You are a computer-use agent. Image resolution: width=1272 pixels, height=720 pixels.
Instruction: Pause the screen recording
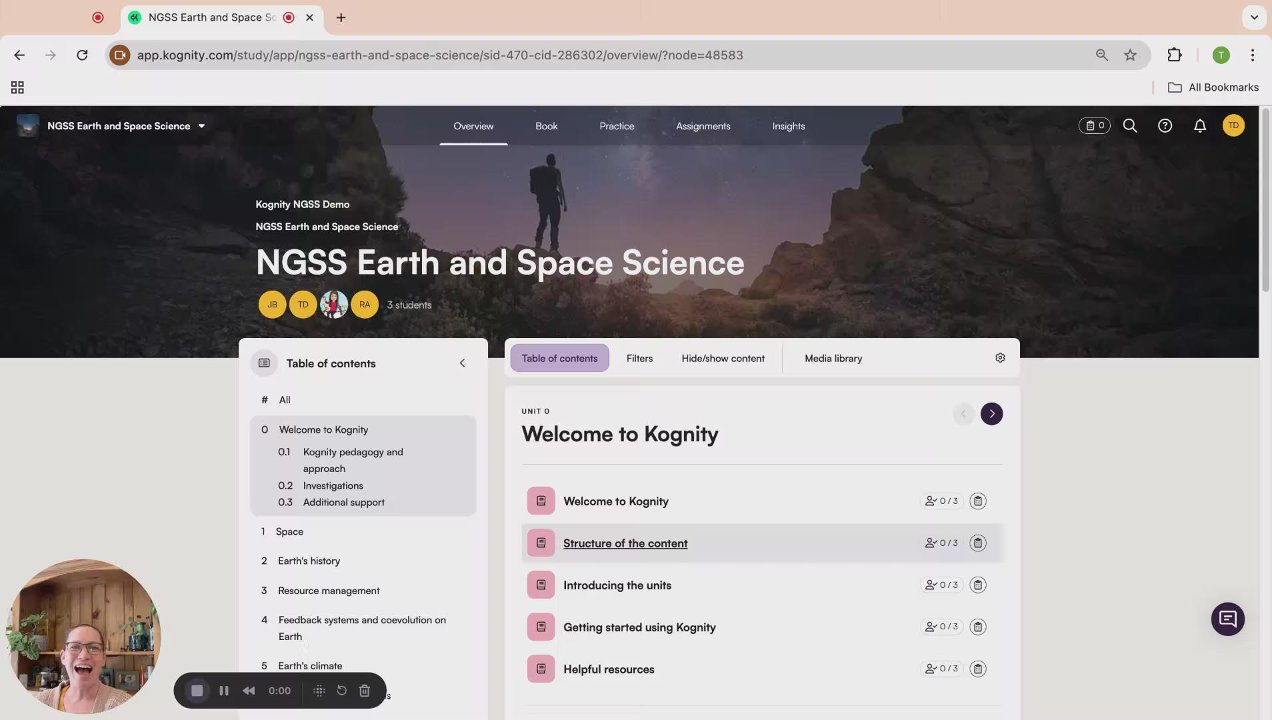pyautogui.click(x=224, y=691)
